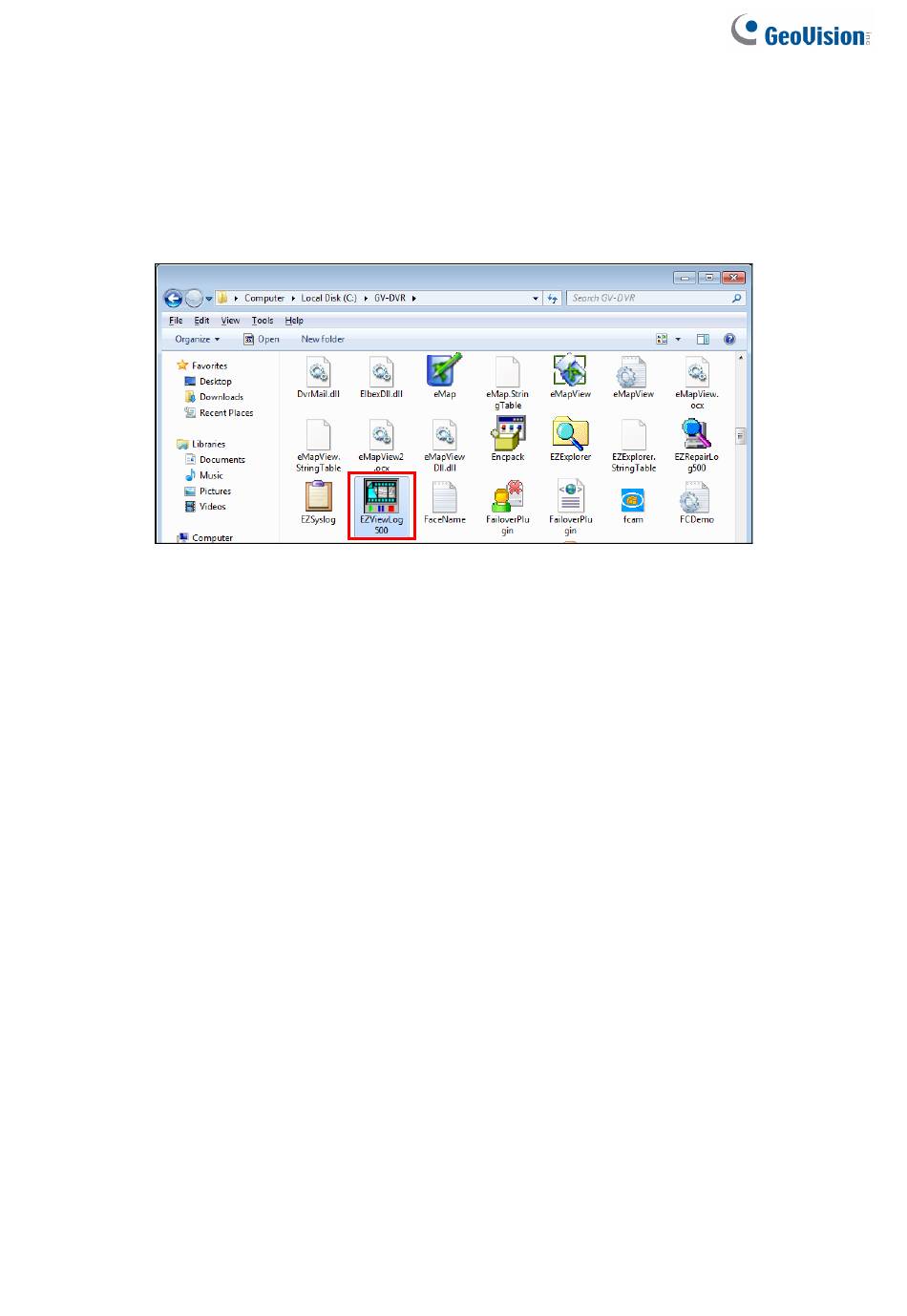The image size is (907, 1316).
Task: Go to Computer in the address bar
Action: click(x=264, y=299)
